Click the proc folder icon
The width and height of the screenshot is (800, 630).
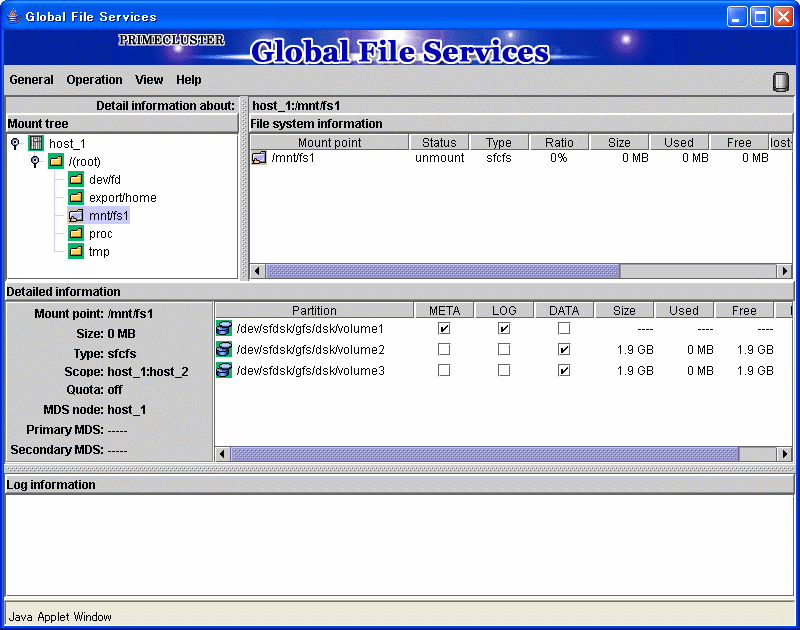point(76,234)
